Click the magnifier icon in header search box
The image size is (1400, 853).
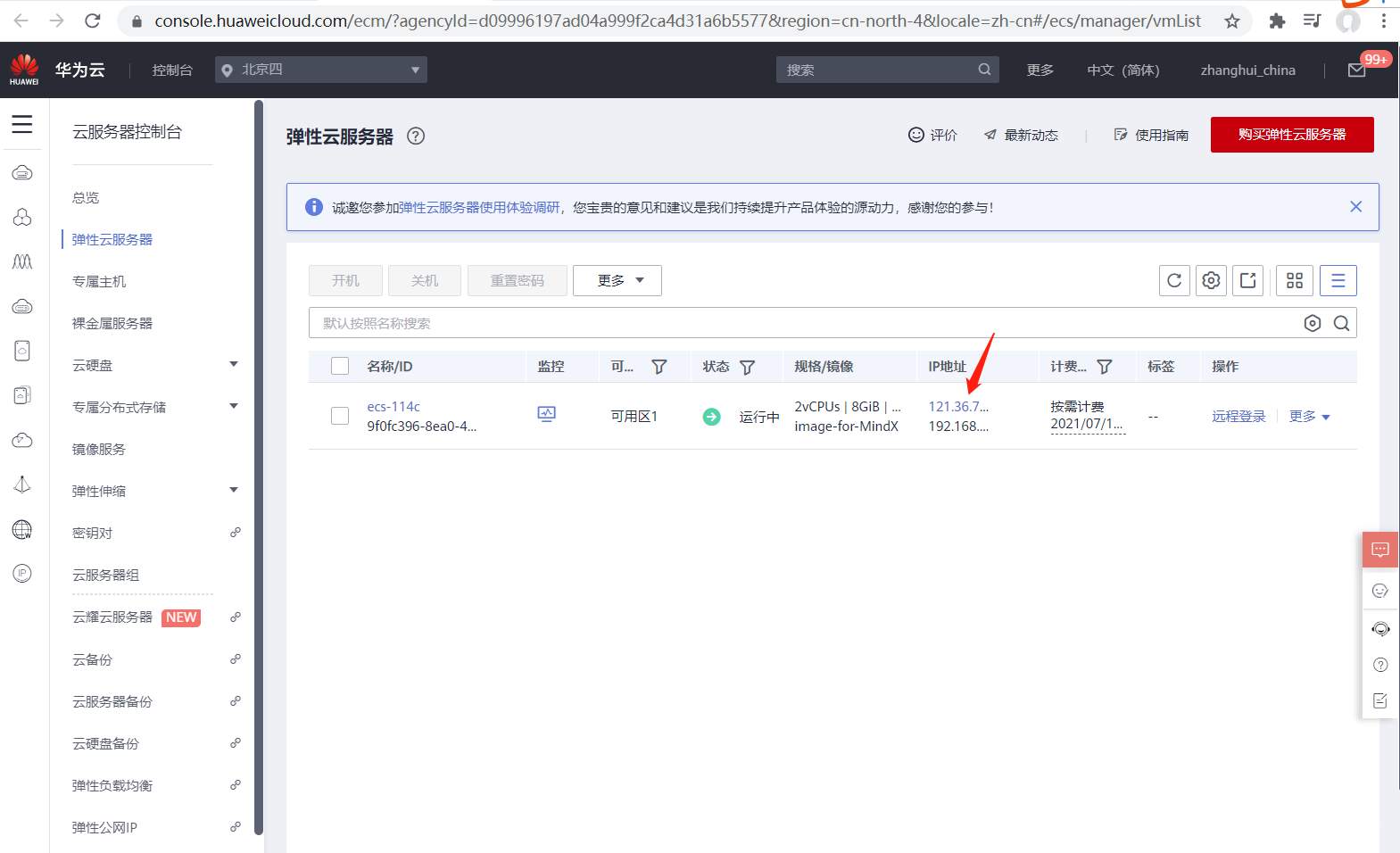point(984,70)
